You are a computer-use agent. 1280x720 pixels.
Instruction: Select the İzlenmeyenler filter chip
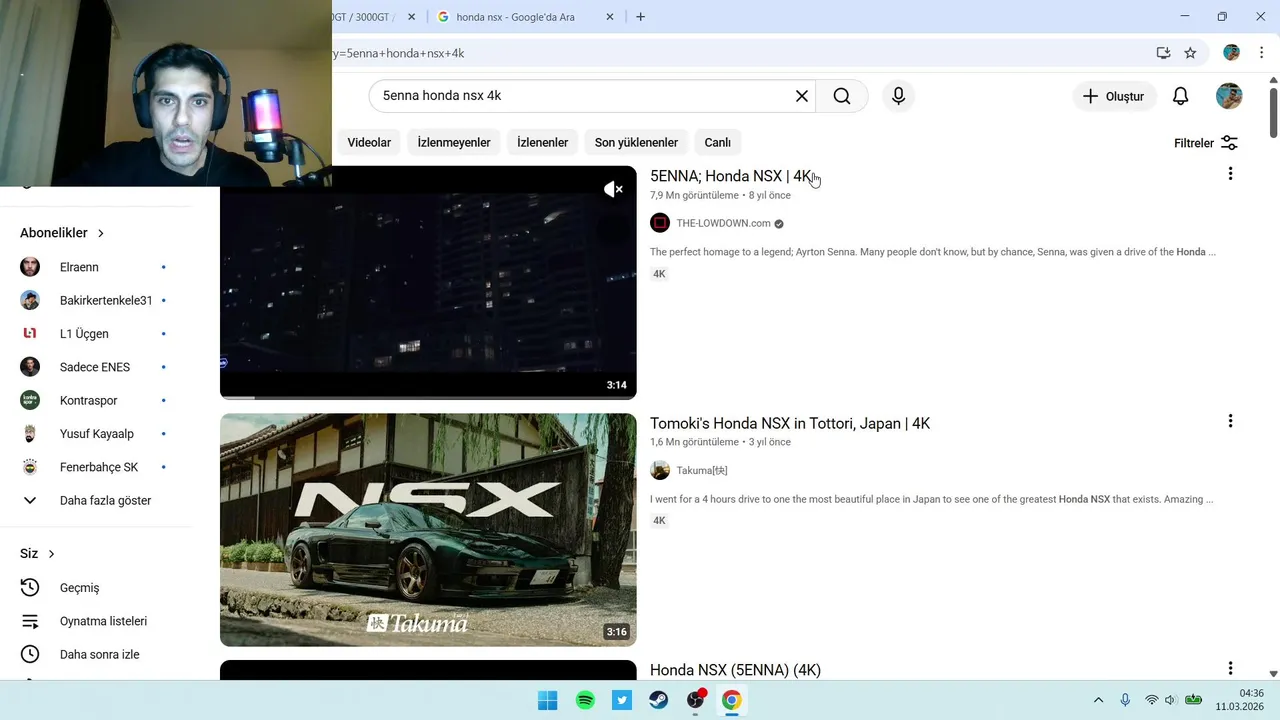454,142
